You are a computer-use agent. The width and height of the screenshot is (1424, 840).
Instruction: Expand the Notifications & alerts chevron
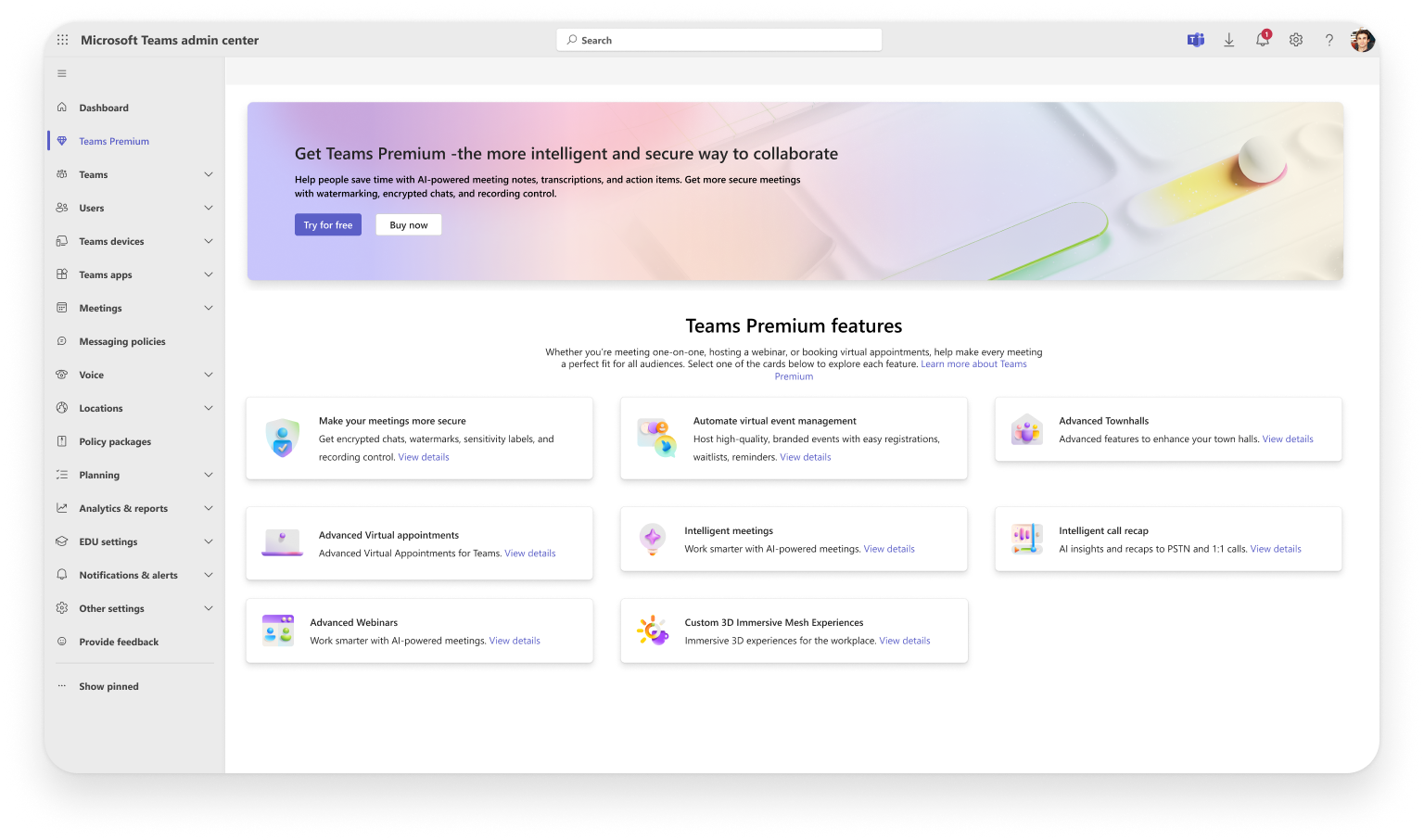pyautogui.click(x=209, y=575)
